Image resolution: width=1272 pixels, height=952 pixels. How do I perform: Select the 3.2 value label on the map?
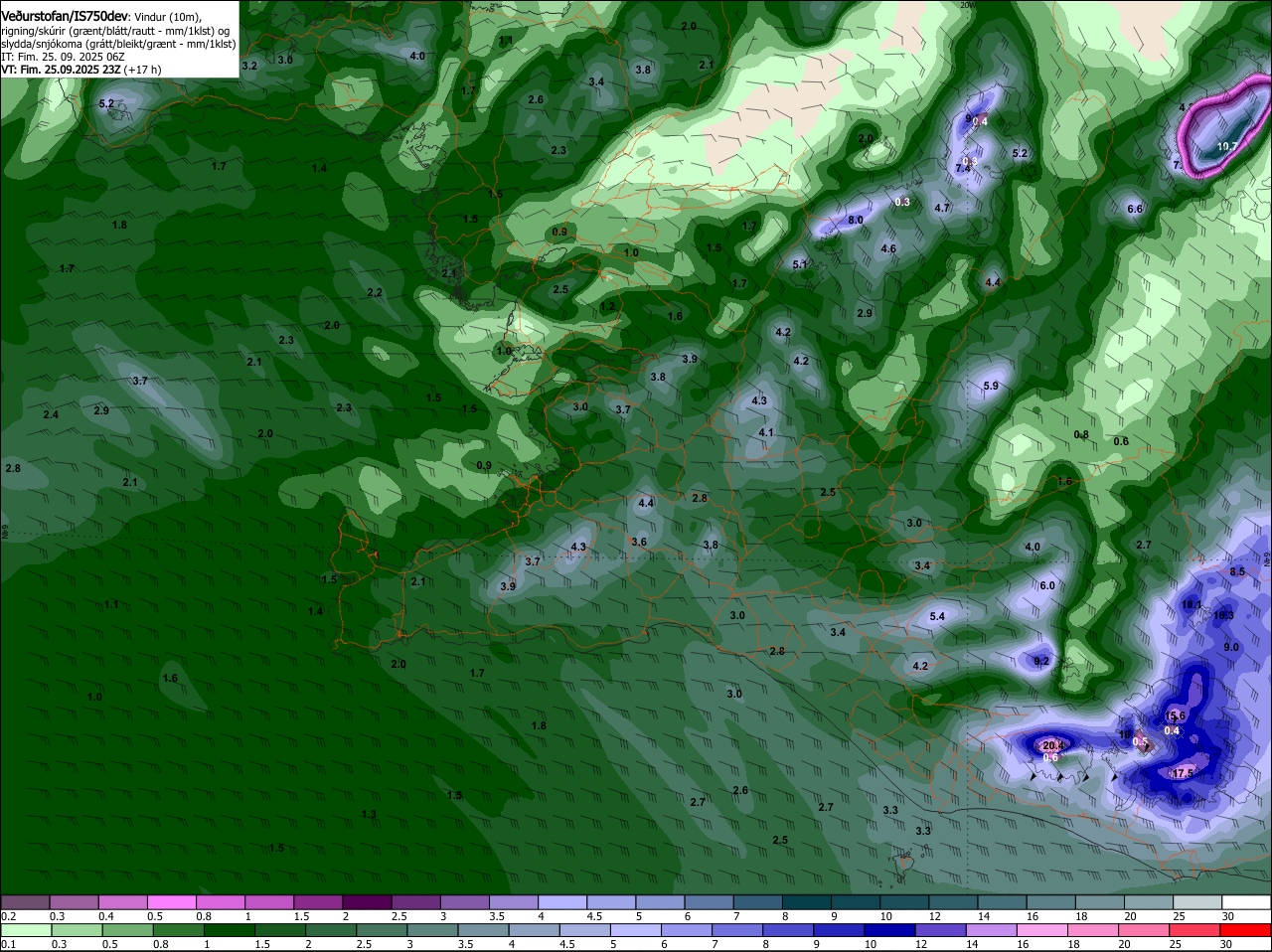coord(249,66)
